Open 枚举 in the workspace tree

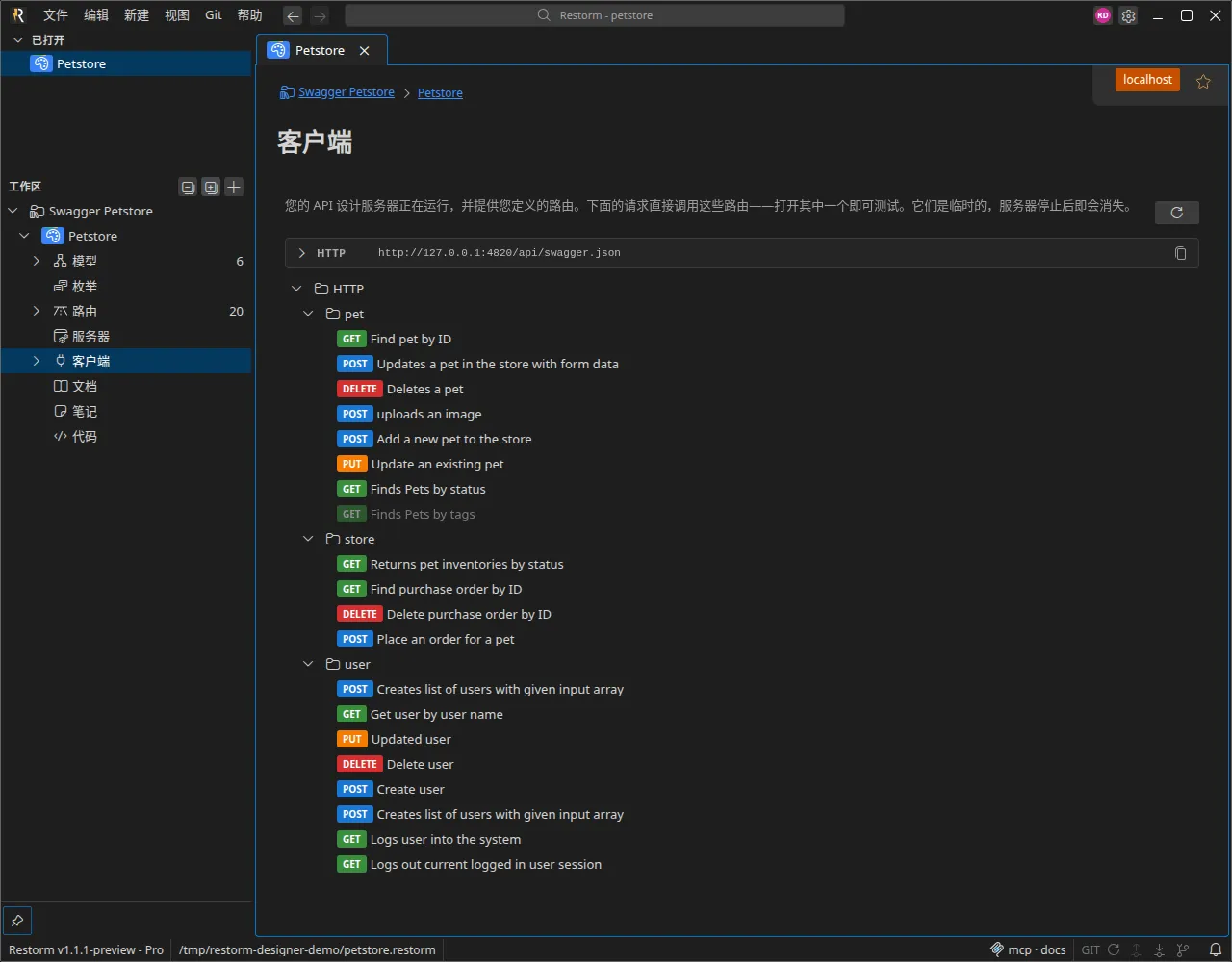pos(85,287)
